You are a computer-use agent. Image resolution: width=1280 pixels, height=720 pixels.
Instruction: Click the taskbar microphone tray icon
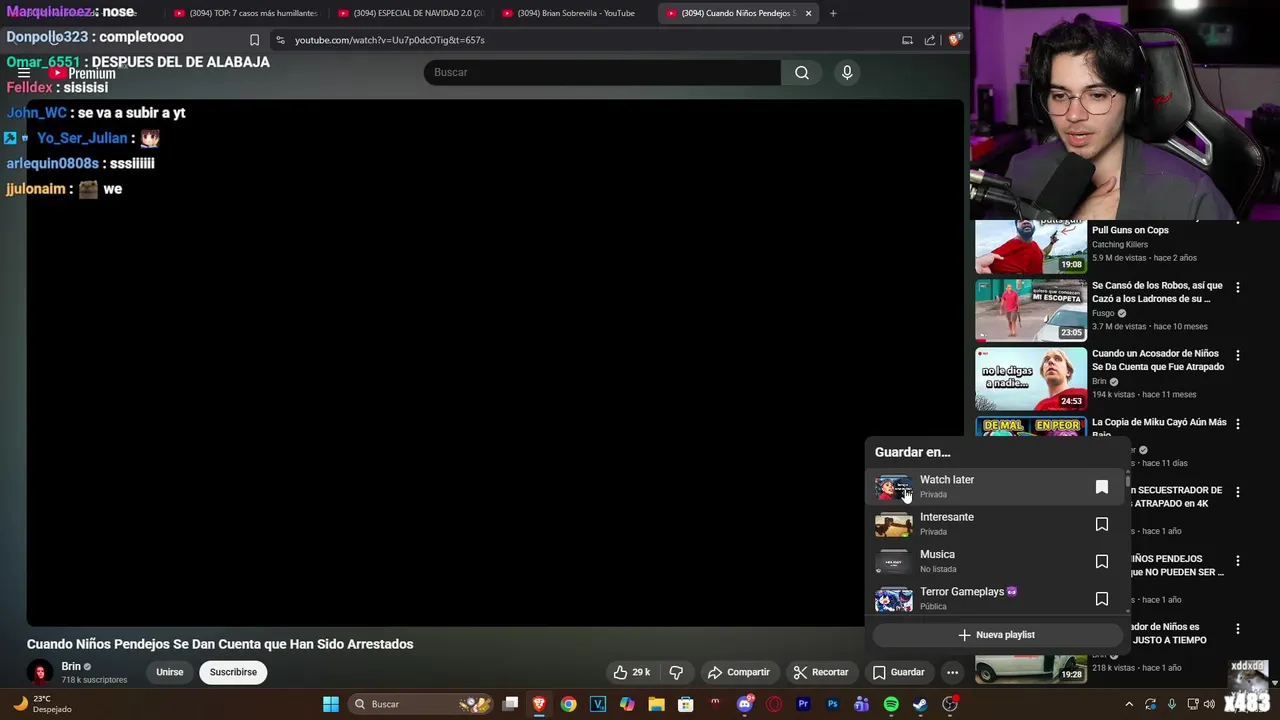(1172, 704)
